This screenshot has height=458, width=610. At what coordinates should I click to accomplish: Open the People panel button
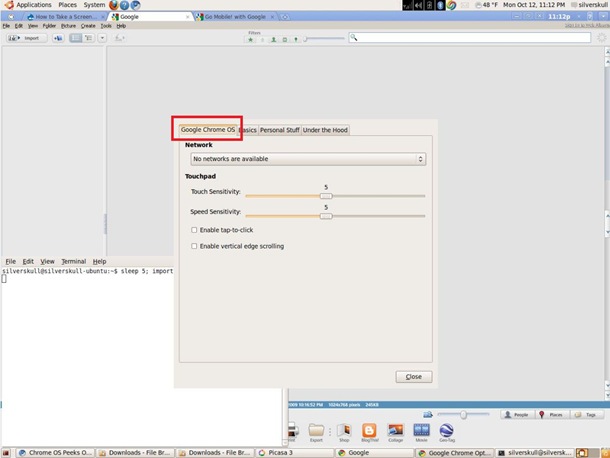pos(517,414)
